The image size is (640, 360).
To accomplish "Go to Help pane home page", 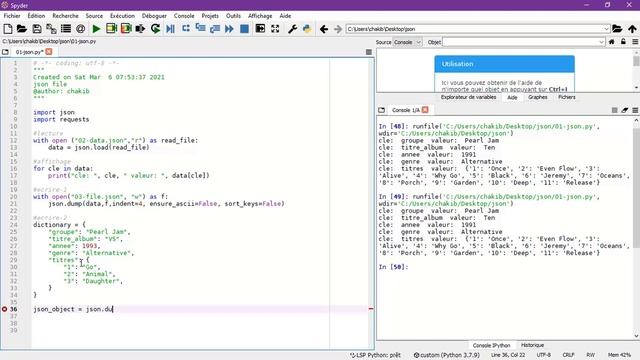I will pos(611,42).
